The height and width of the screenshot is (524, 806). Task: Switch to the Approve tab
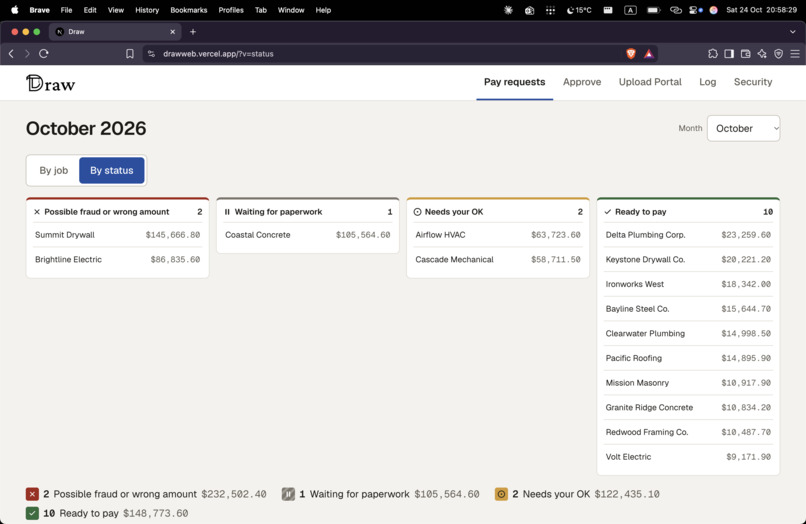click(x=582, y=82)
